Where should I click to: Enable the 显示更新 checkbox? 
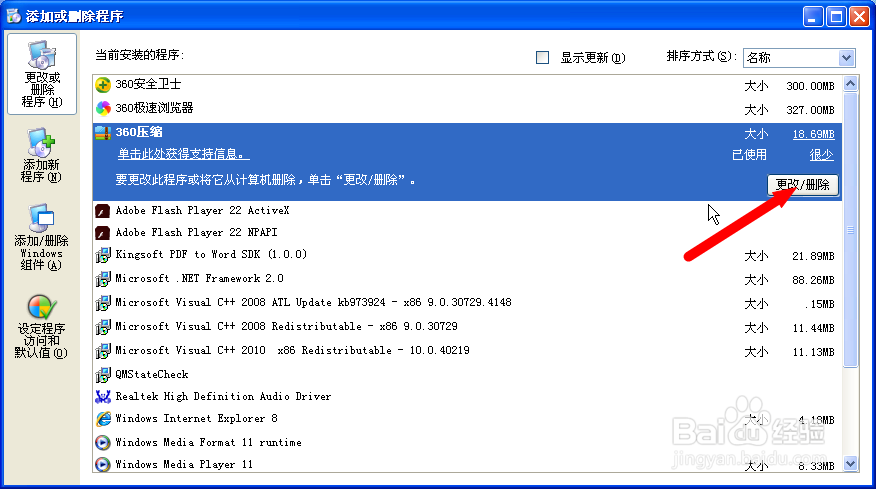[542, 58]
